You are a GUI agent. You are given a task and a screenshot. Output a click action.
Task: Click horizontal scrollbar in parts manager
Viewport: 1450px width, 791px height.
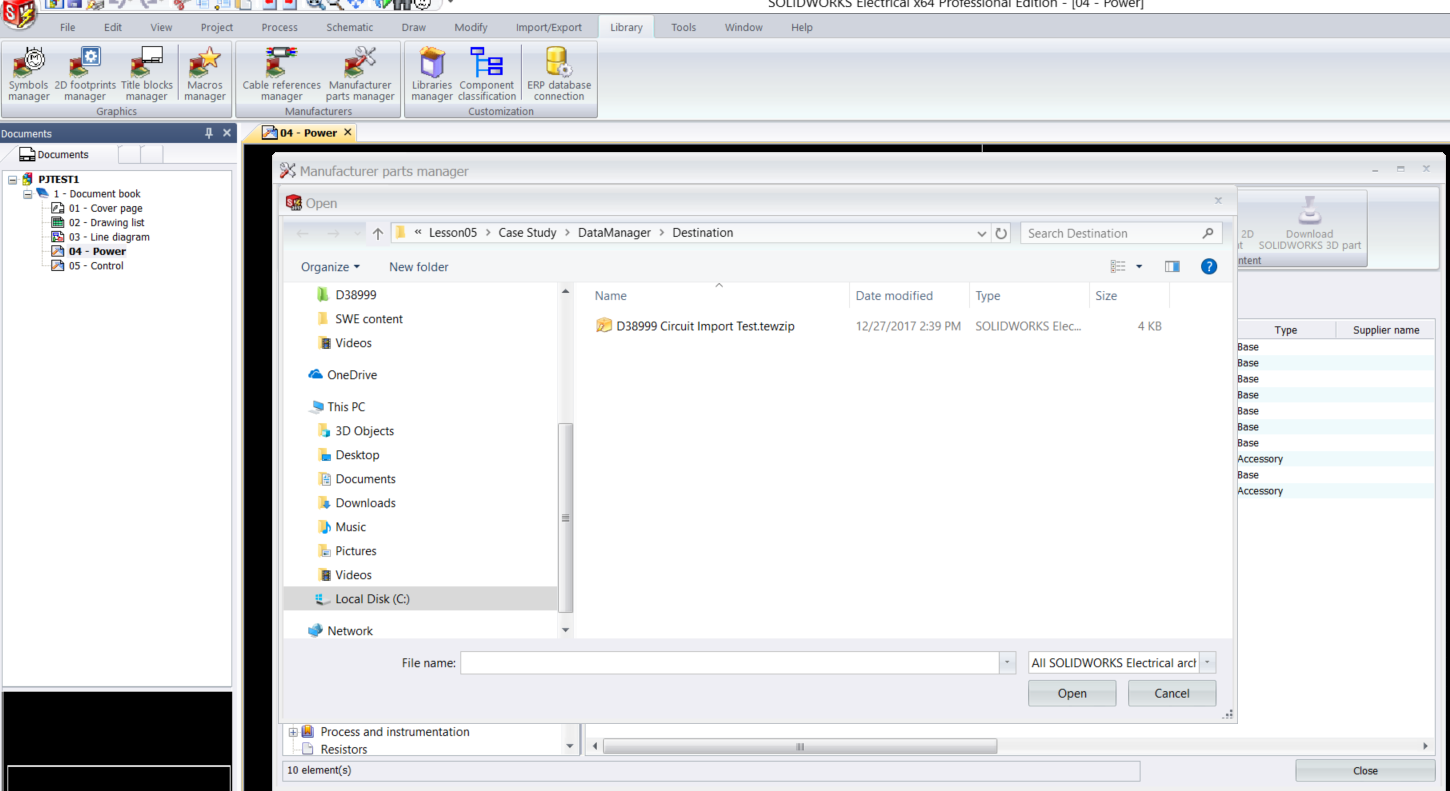[800, 747]
